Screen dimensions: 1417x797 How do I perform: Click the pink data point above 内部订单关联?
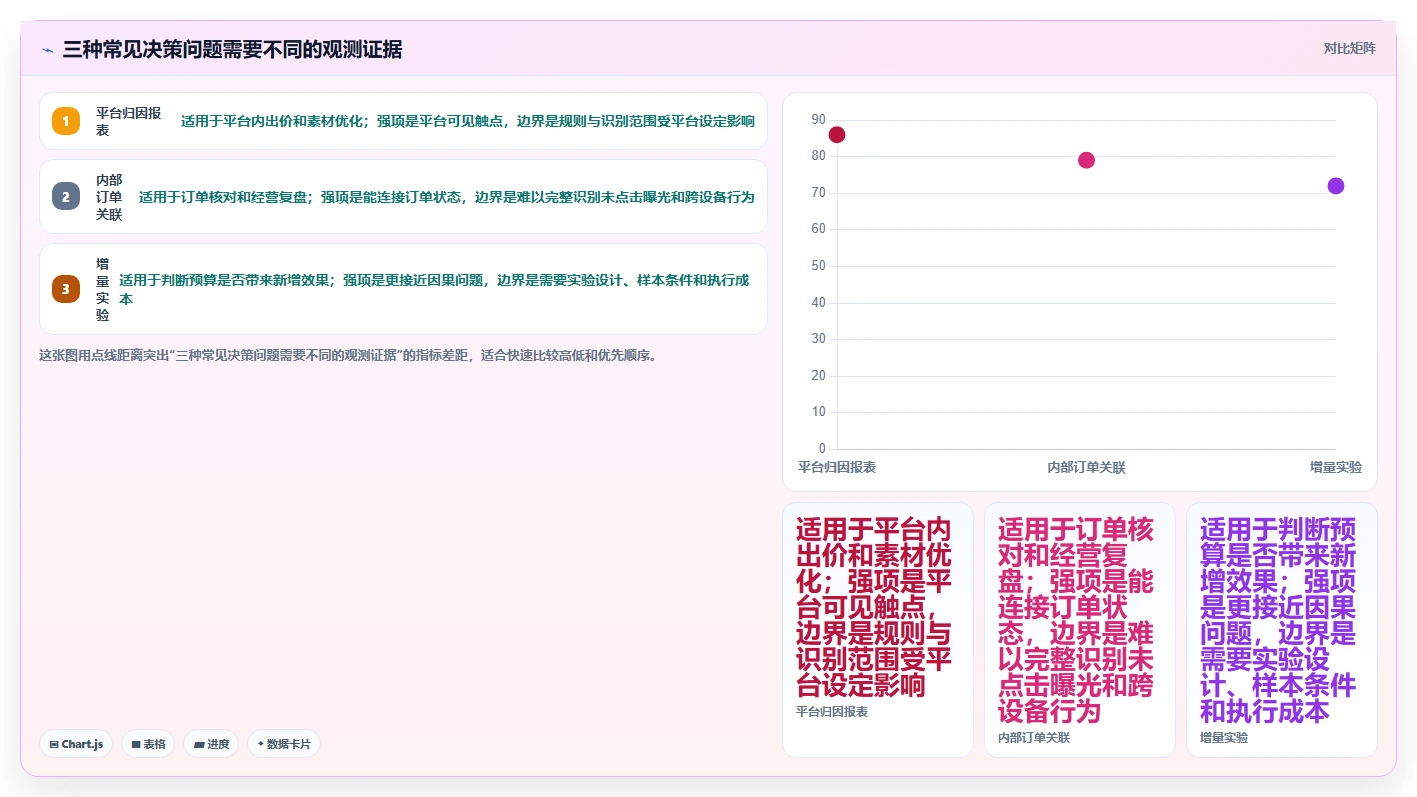(x=1086, y=160)
